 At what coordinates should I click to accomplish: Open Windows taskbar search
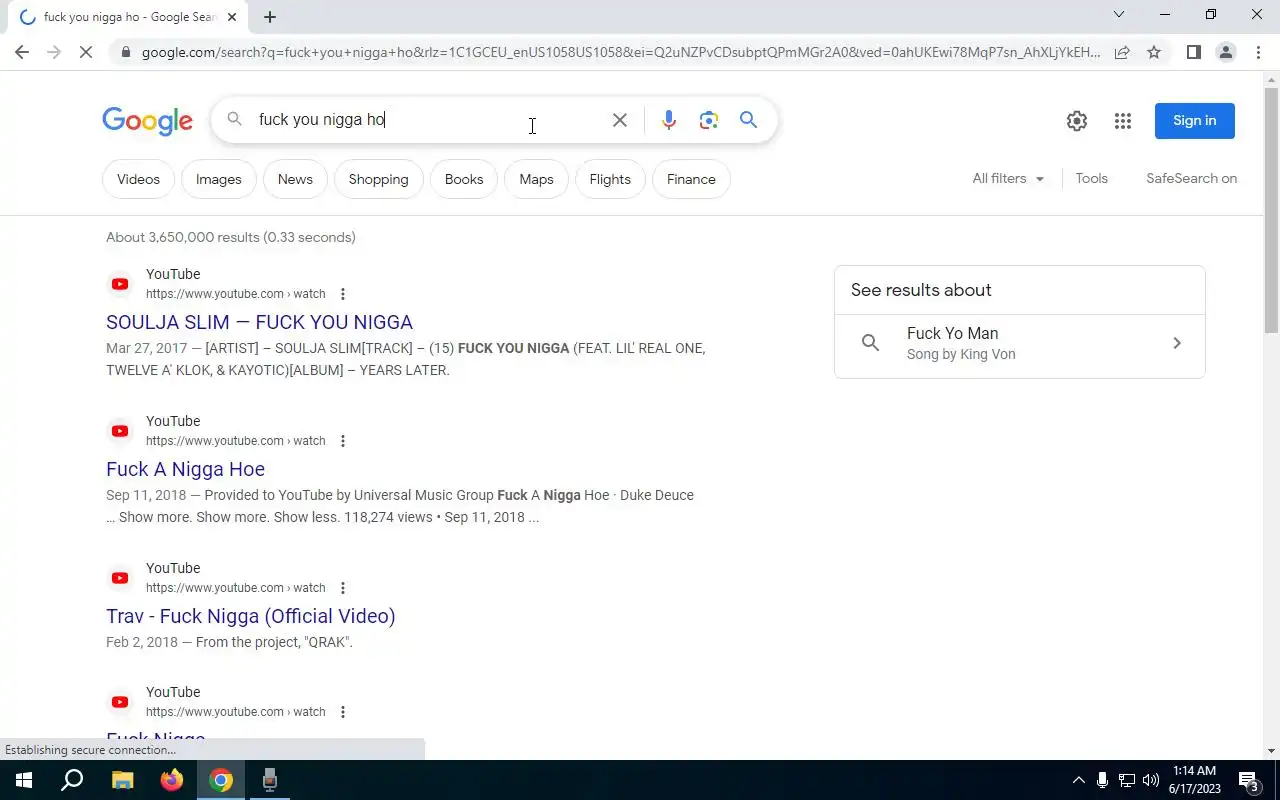(x=72, y=780)
